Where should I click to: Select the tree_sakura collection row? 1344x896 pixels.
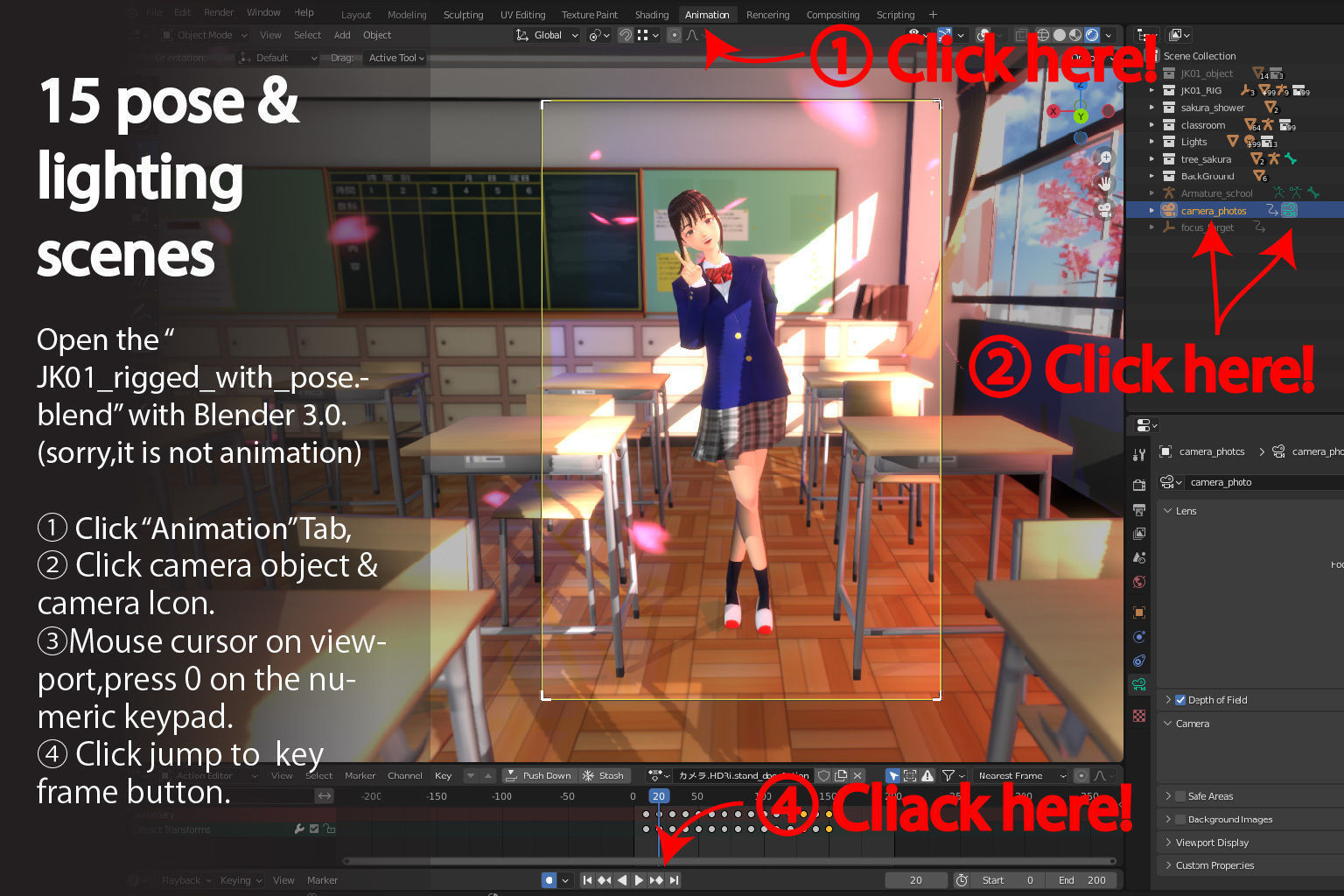pos(1235,159)
